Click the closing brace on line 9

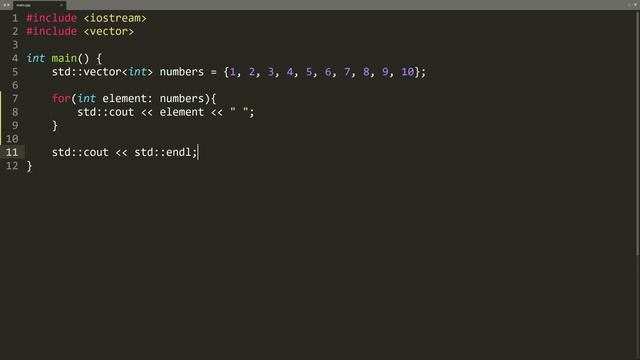tap(55, 126)
